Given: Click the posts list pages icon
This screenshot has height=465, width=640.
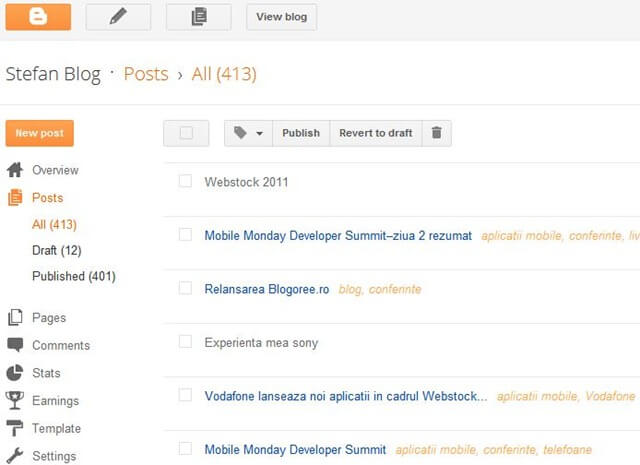Looking at the screenshot, I should [199, 17].
